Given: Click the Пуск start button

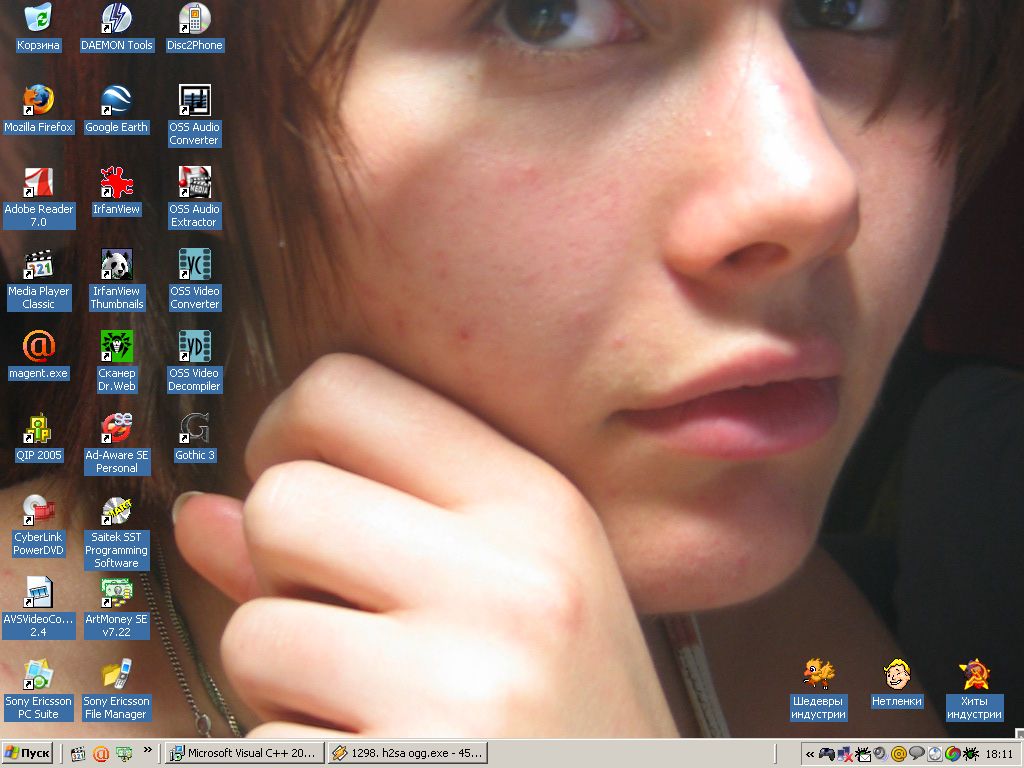Looking at the screenshot, I should 28,753.
